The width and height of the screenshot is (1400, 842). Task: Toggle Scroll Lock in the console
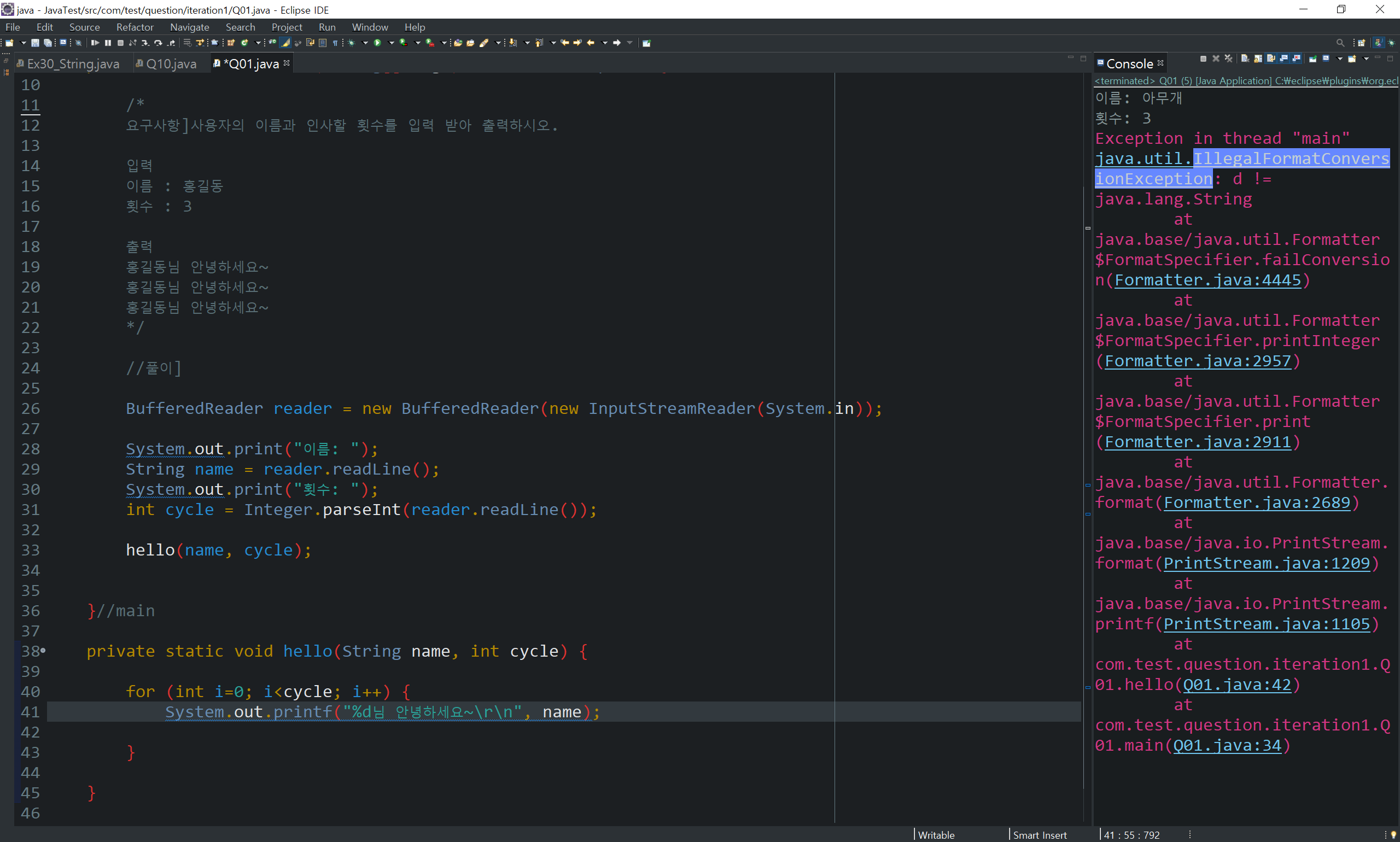(1258, 59)
